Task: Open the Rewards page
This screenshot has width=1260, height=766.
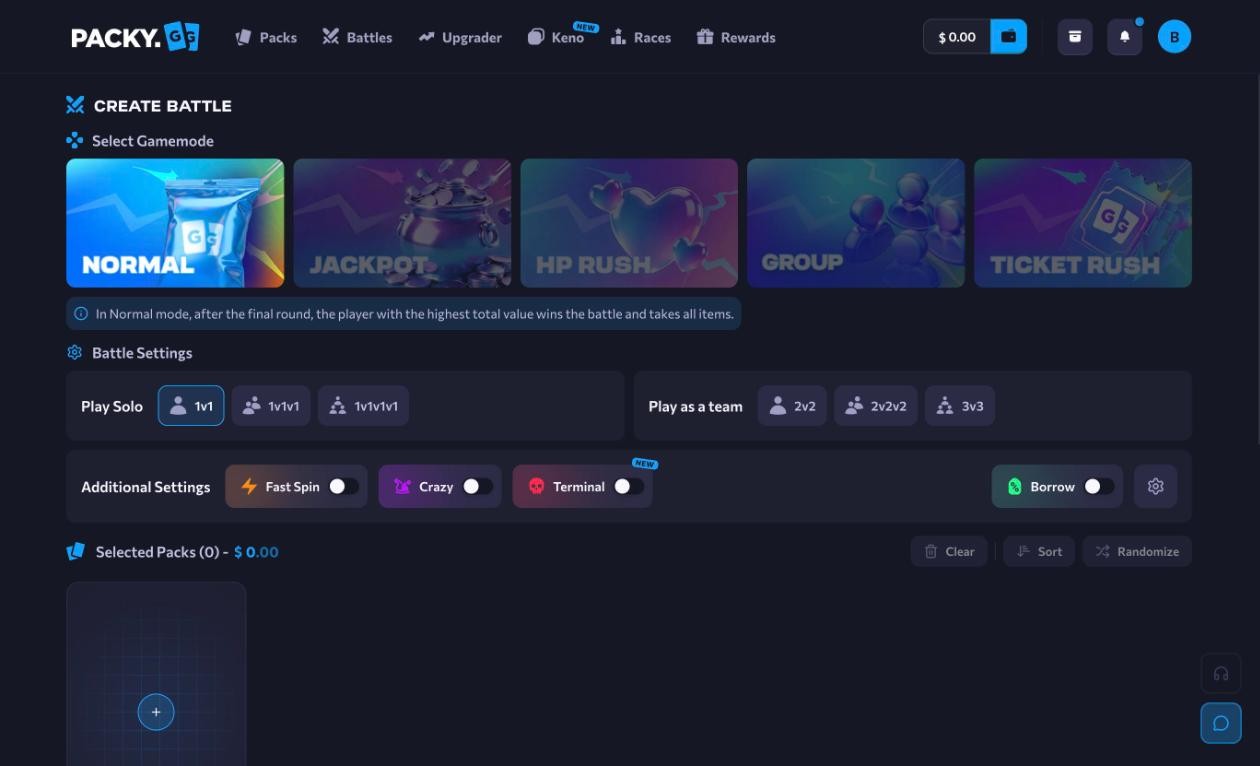Action: pyautogui.click(x=736, y=37)
